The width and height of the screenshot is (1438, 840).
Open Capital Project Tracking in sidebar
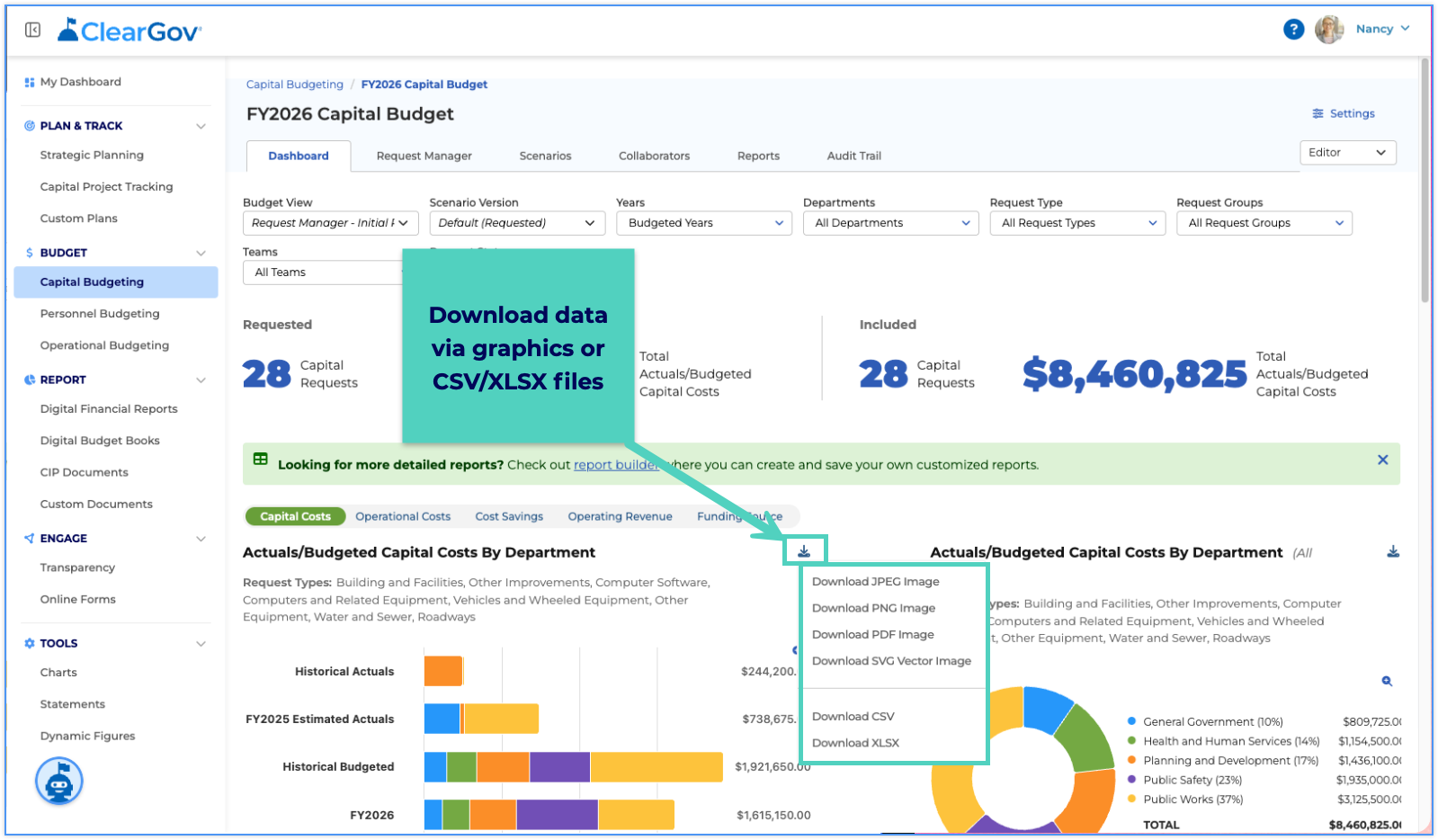pyautogui.click(x=106, y=187)
